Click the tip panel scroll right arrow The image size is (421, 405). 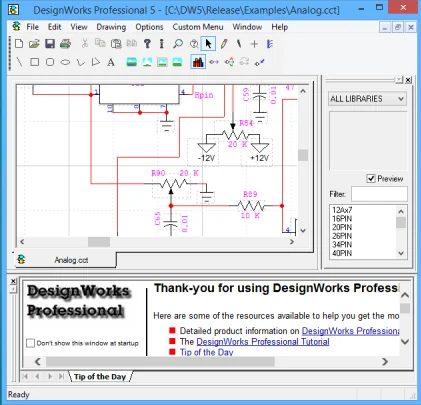385,361
